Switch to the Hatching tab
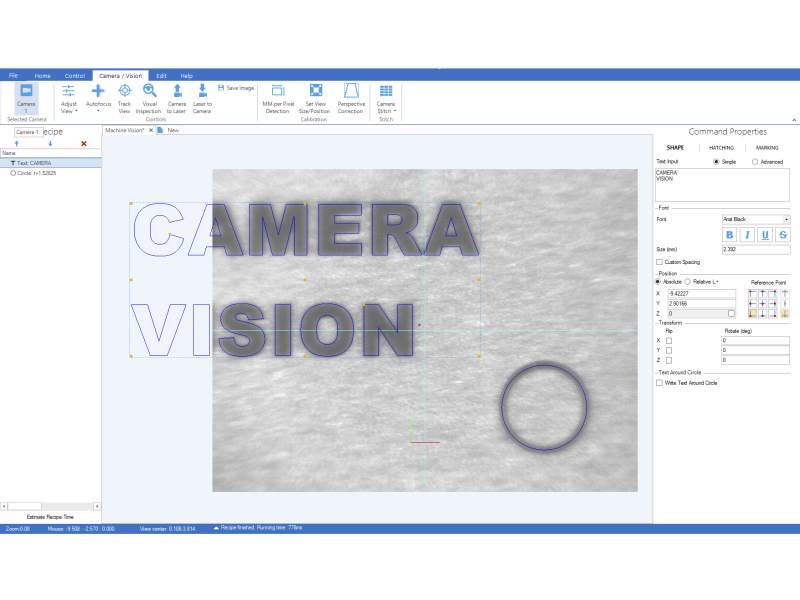Image resolution: width=800 pixels, height=600 pixels. click(721, 147)
